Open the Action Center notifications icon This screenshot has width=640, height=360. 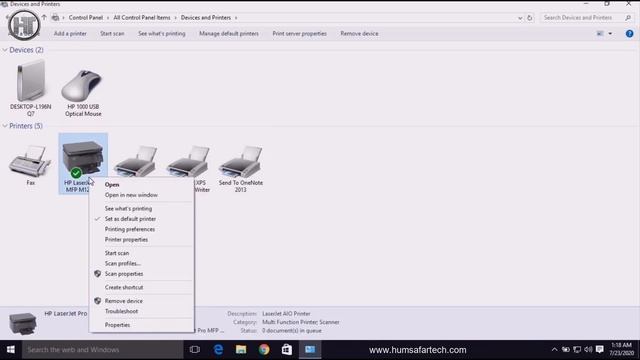click(600, 350)
